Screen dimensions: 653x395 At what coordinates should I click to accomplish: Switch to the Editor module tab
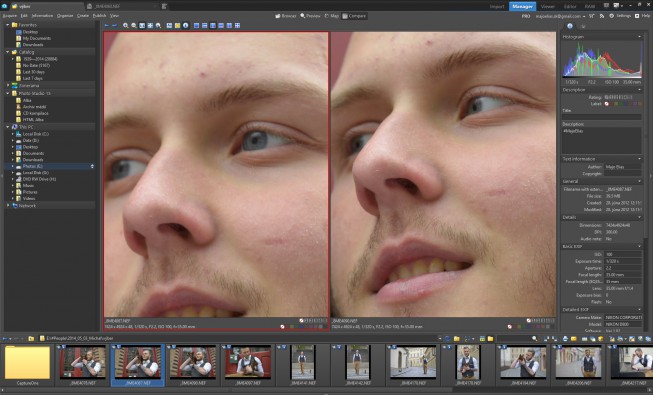pos(570,6)
